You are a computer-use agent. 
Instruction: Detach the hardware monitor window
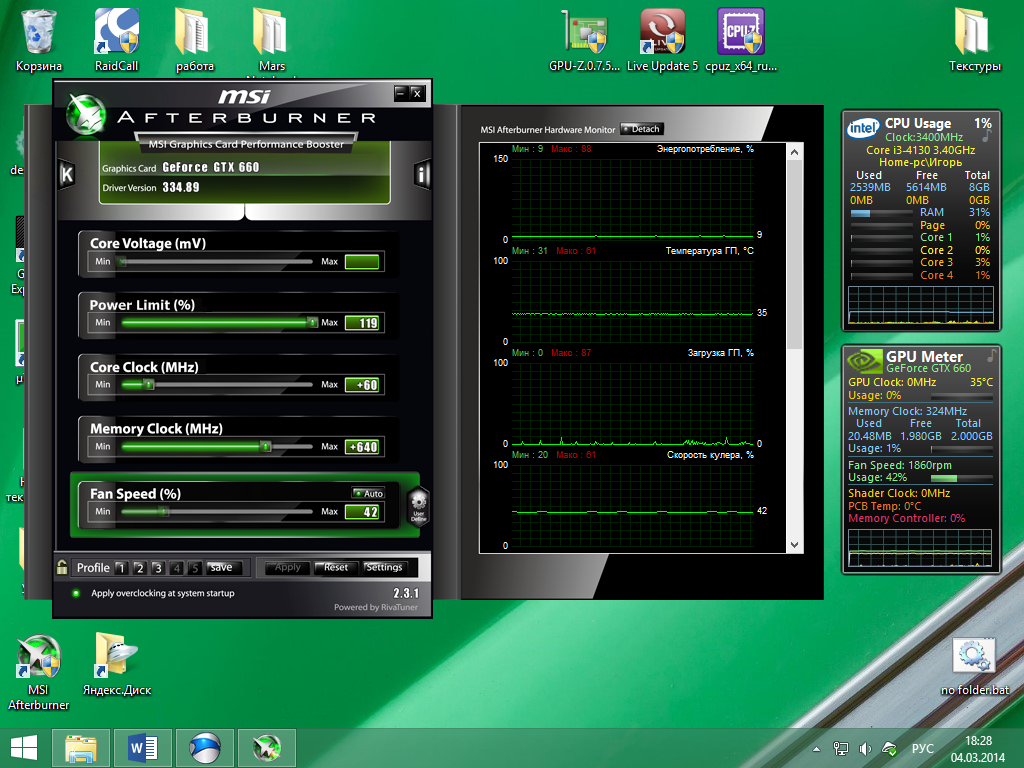(641, 129)
